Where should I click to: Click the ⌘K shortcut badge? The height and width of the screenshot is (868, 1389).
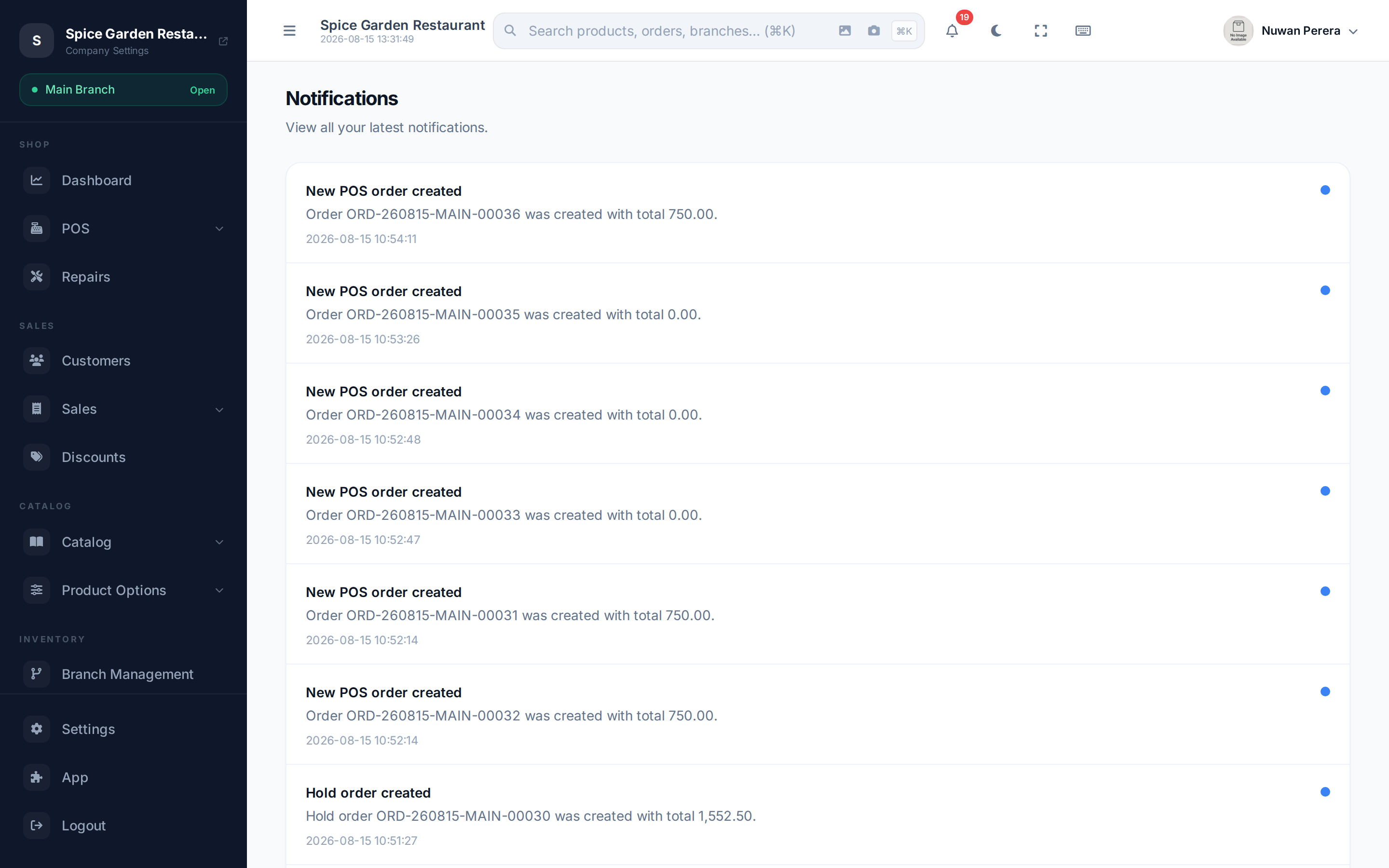click(904, 31)
